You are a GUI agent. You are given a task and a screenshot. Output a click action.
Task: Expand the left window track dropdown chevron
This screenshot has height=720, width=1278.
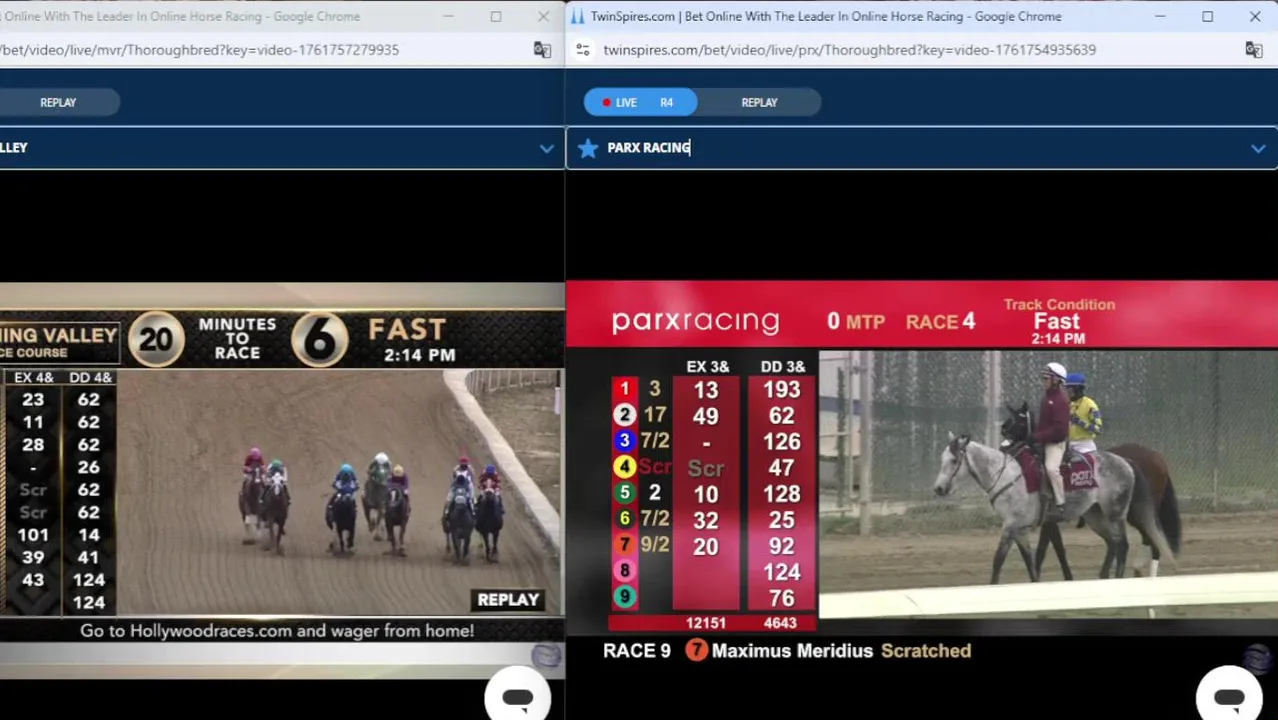tap(546, 148)
